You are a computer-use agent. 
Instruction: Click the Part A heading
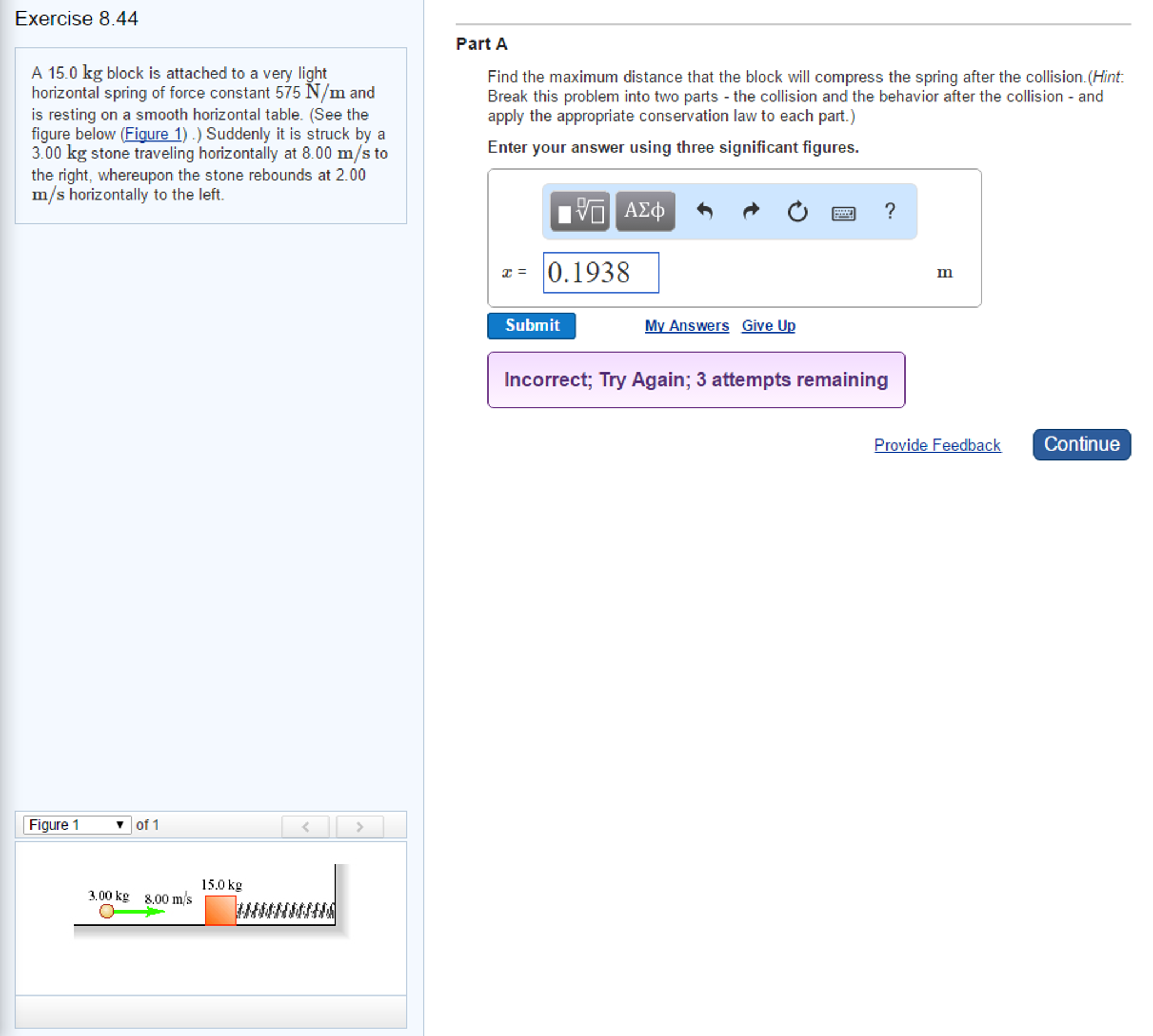pyautogui.click(x=481, y=44)
